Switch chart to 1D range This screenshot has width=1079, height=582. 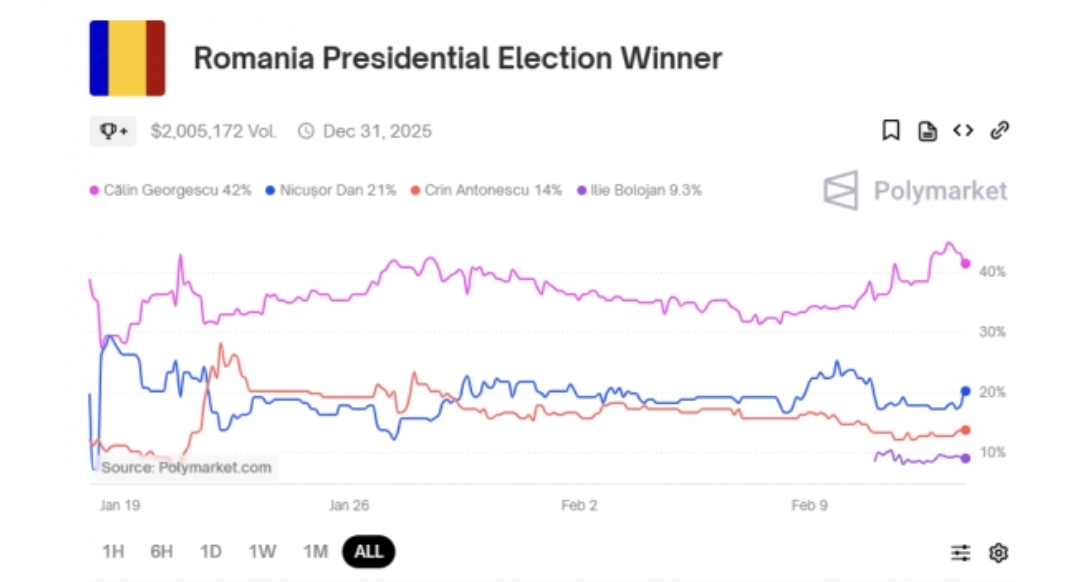click(x=210, y=551)
